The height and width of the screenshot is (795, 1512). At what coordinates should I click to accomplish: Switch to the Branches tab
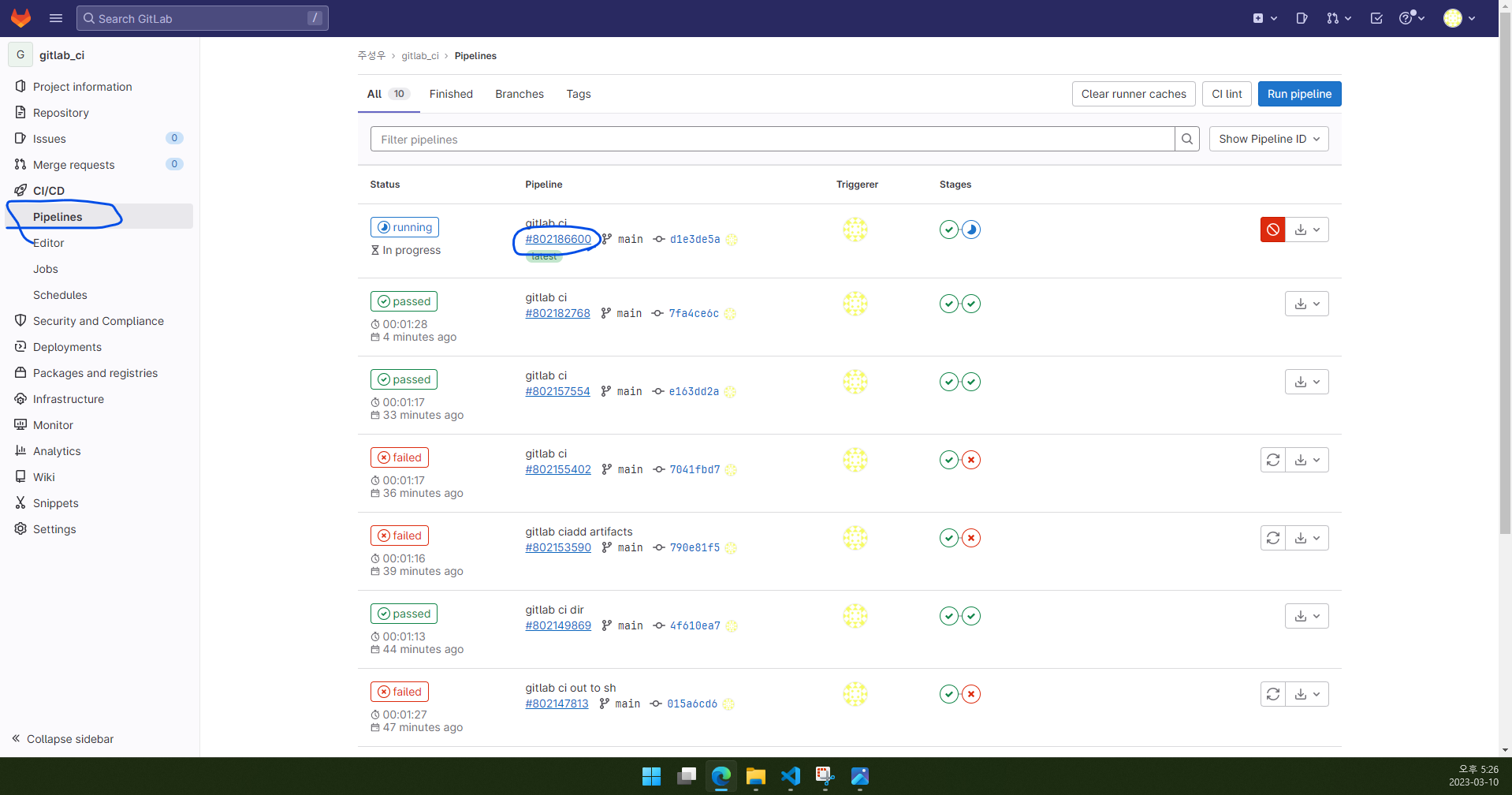(520, 94)
